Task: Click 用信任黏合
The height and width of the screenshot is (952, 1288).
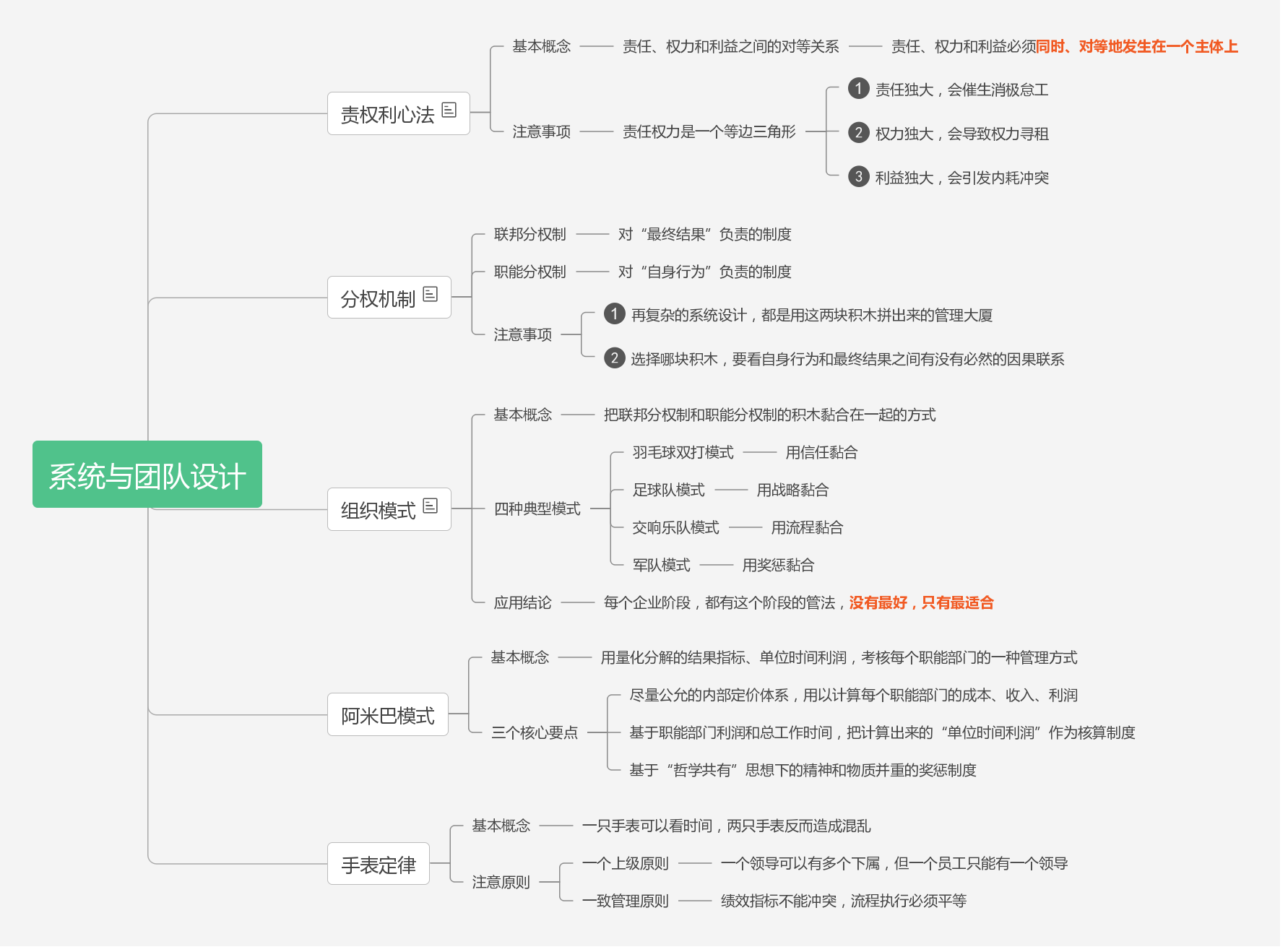Action: point(822,452)
